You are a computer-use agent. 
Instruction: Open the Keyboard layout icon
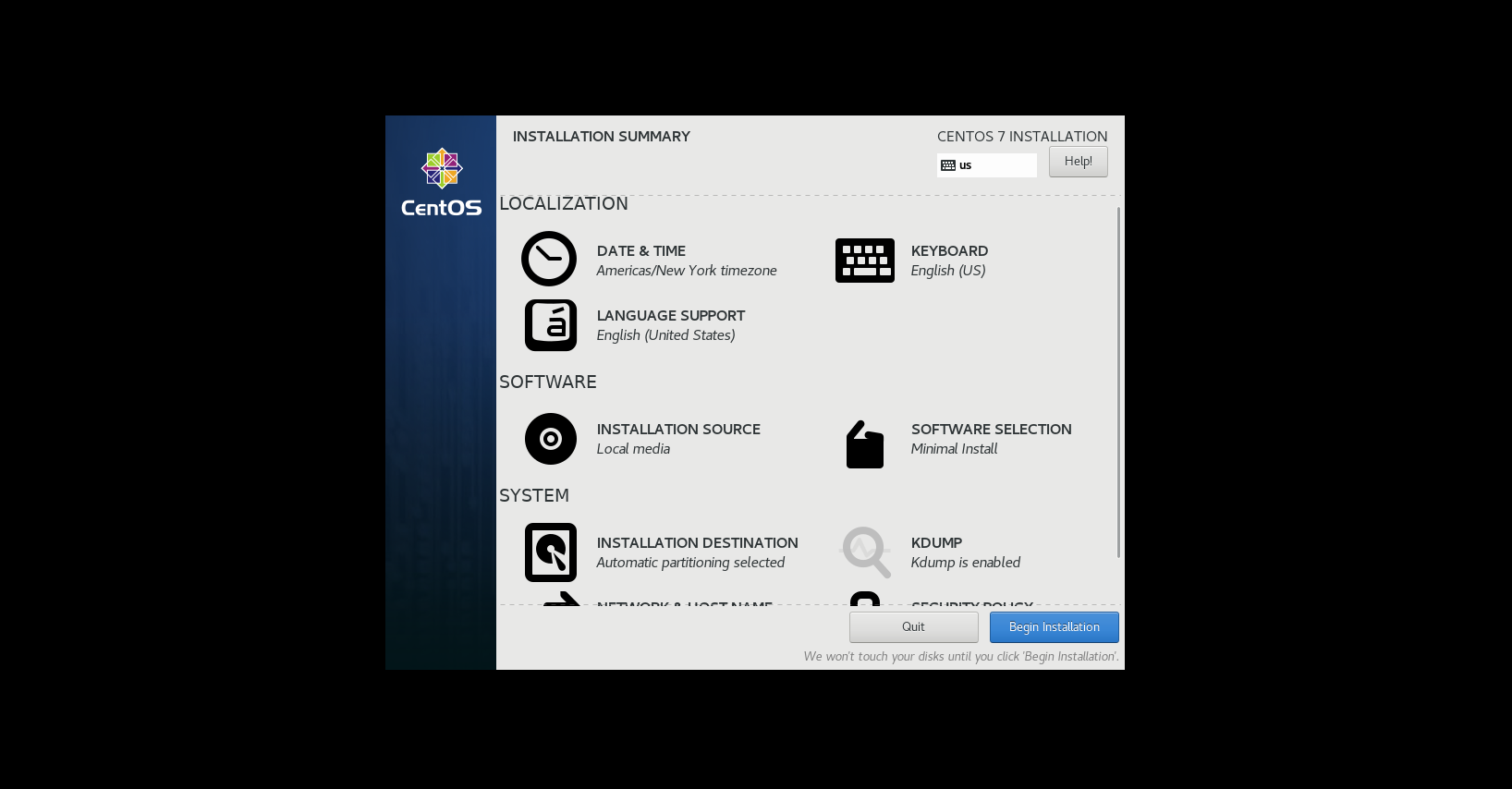pos(865,261)
